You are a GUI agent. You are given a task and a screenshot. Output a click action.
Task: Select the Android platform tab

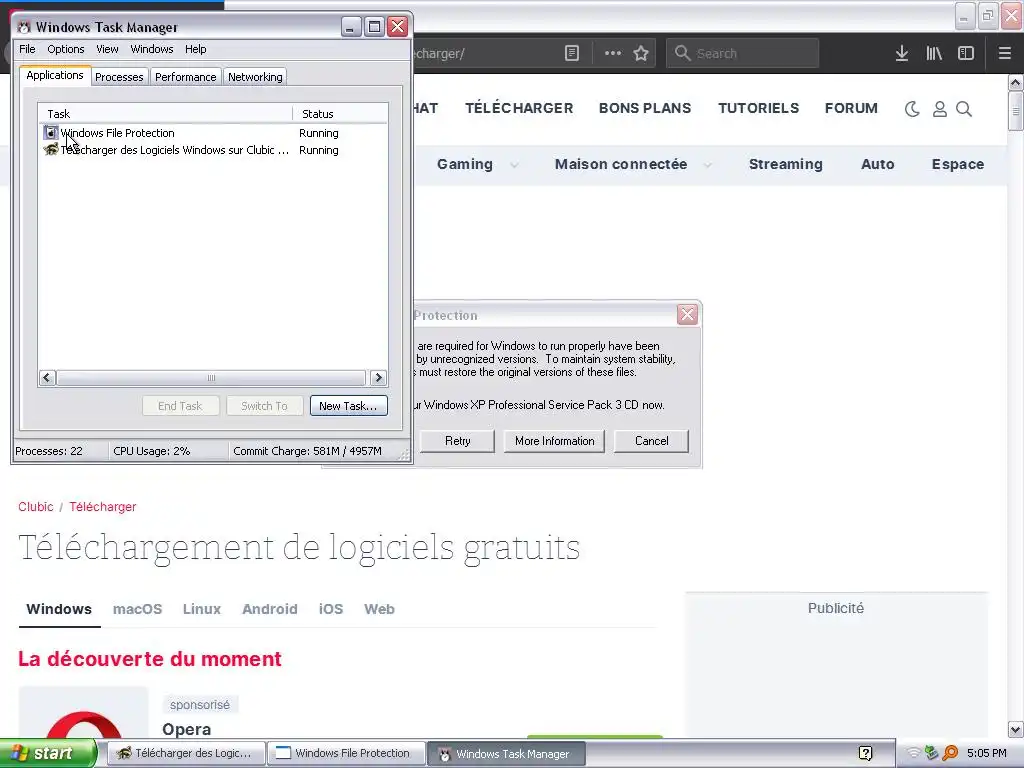[270, 609]
